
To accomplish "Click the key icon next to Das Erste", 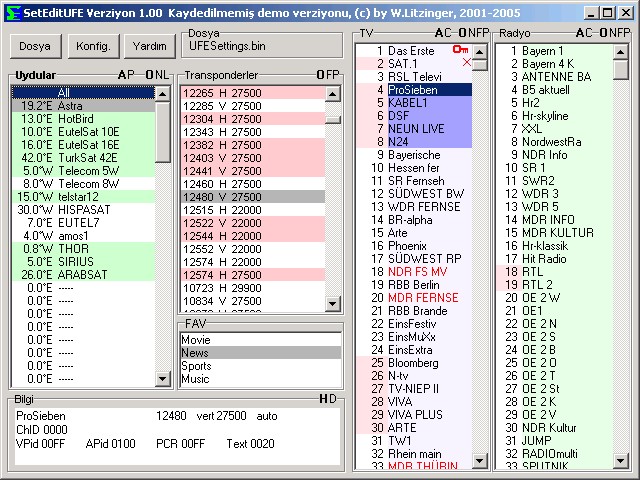I will (460, 50).
